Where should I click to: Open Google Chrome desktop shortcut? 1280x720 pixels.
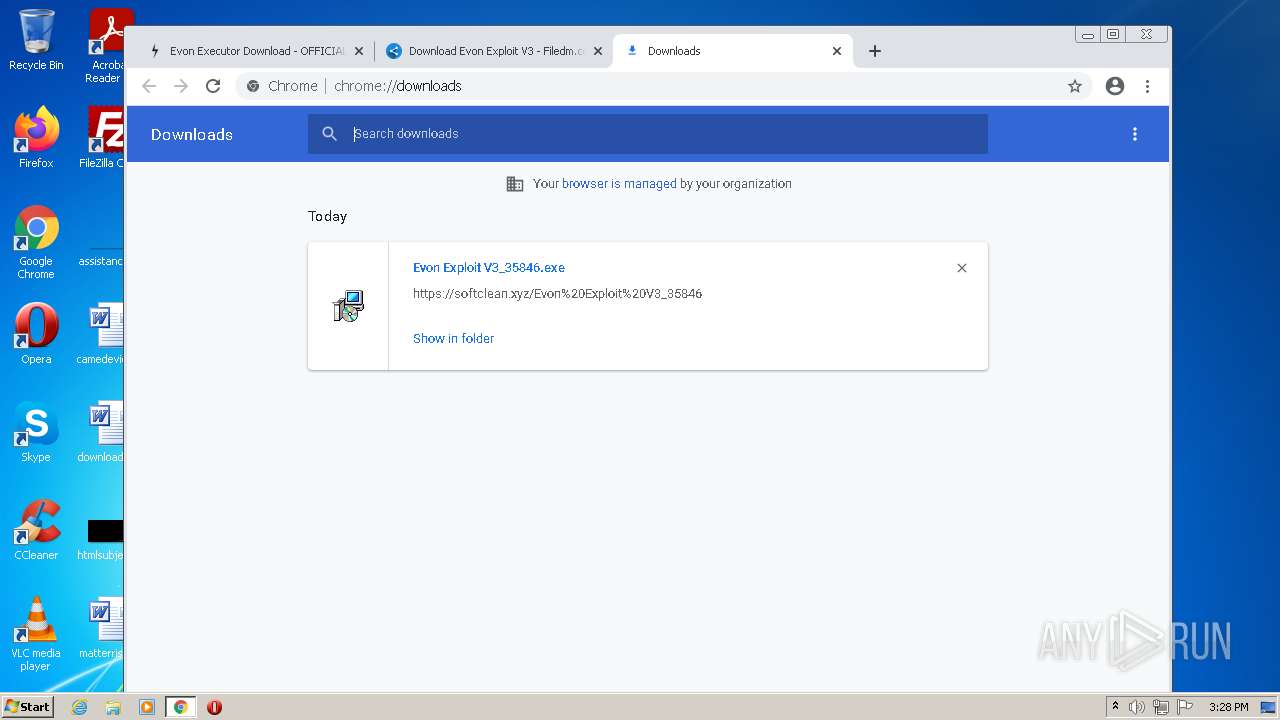pos(36,242)
